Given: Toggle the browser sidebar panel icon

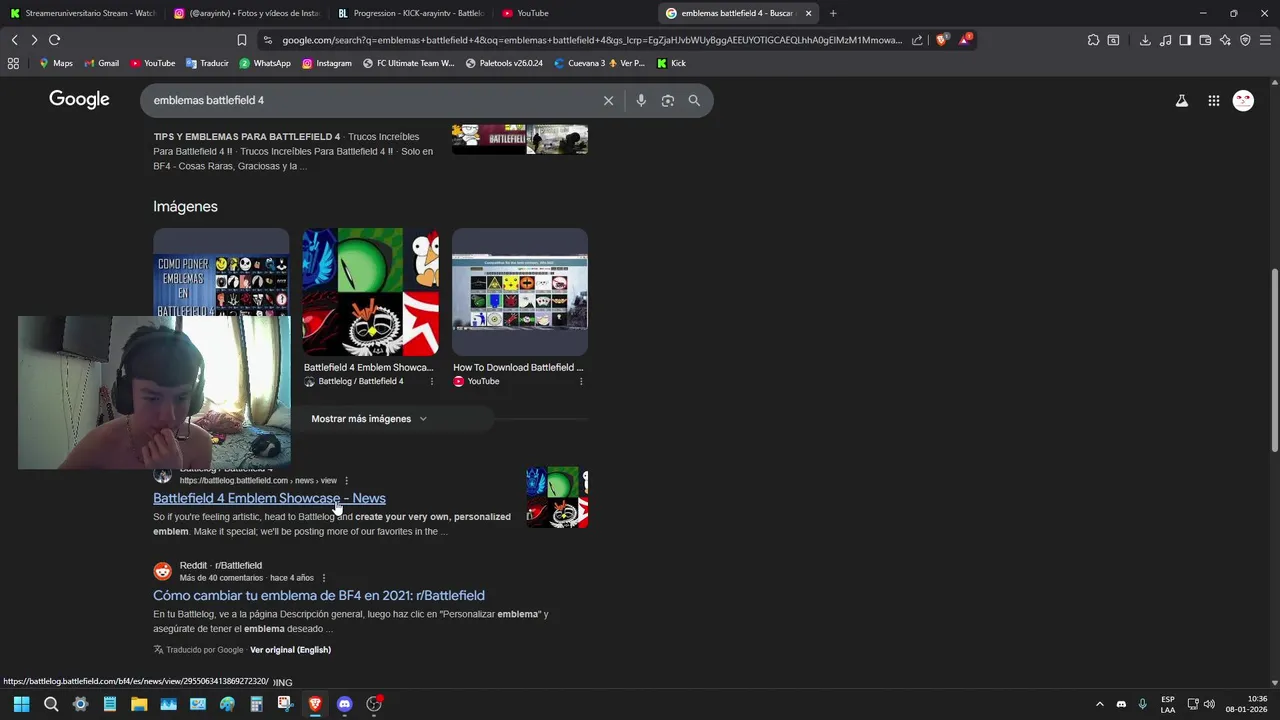Looking at the screenshot, I should tap(1185, 40).
